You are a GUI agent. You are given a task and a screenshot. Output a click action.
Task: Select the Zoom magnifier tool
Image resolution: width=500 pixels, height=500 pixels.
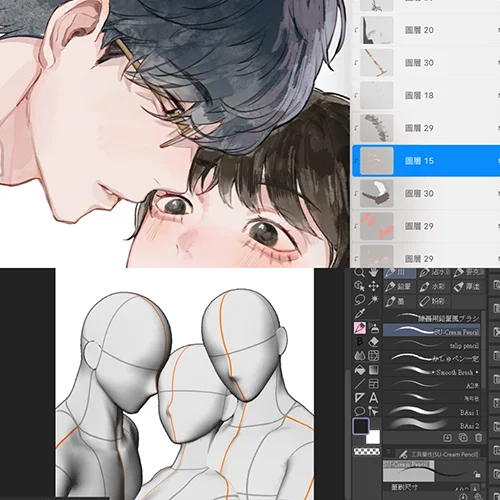(359, 272)
